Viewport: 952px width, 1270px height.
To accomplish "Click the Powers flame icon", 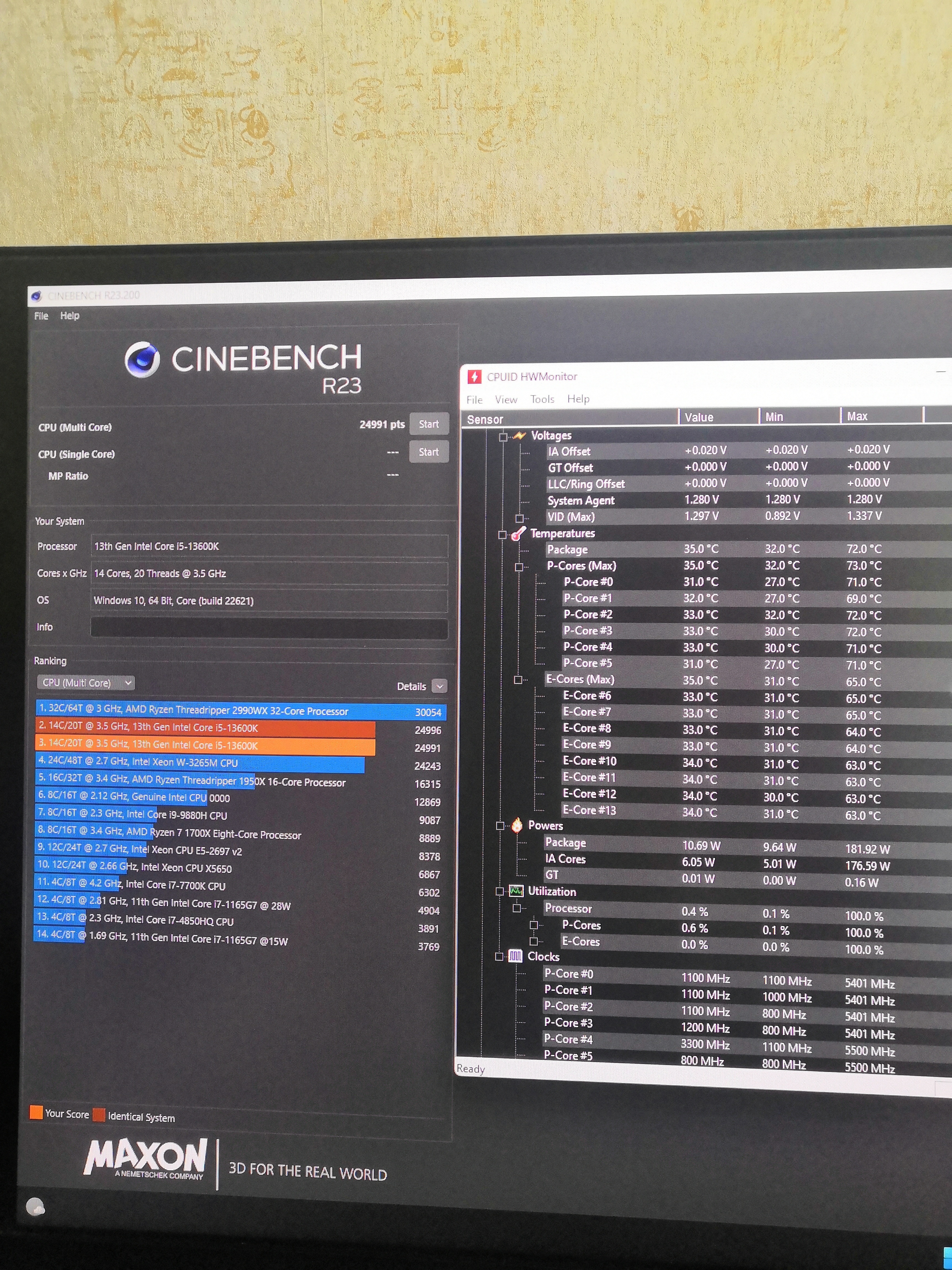I will (x=516, y=825).
